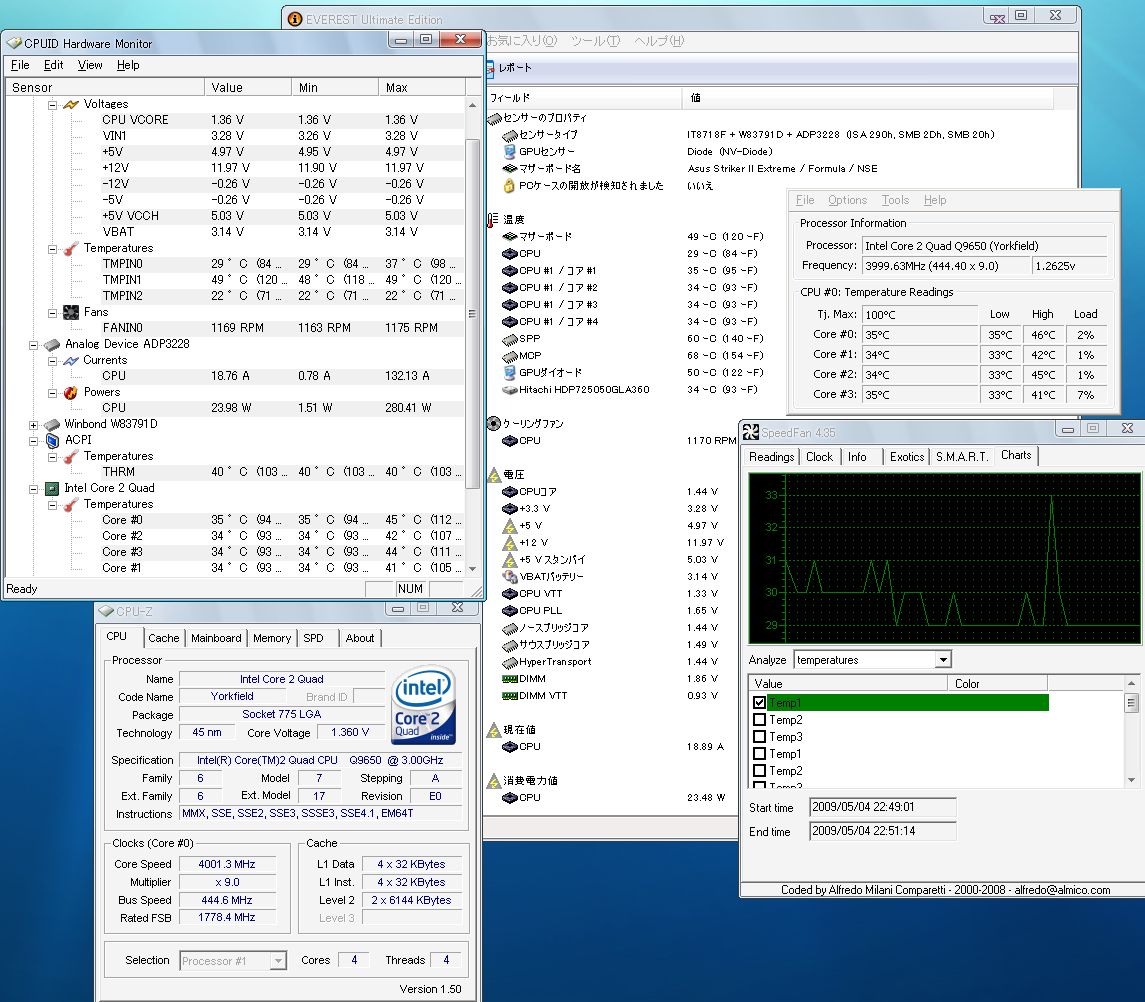The width and height of the screenshot is (1145, 1002).
Task: Switch to the Memory tab in CPU-Z
Action: [271, 638]
